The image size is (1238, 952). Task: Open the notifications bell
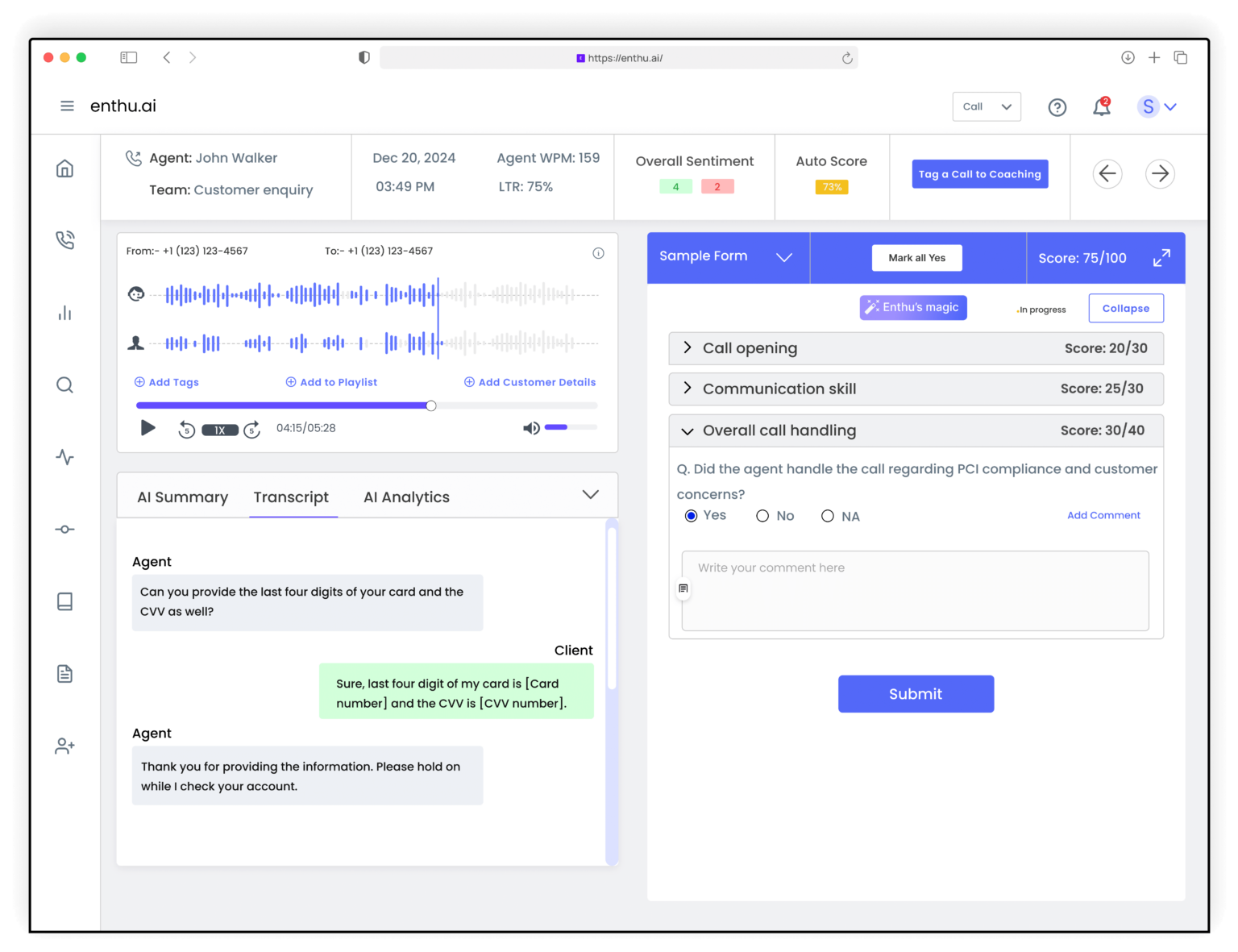click(x=1101, y=106)
